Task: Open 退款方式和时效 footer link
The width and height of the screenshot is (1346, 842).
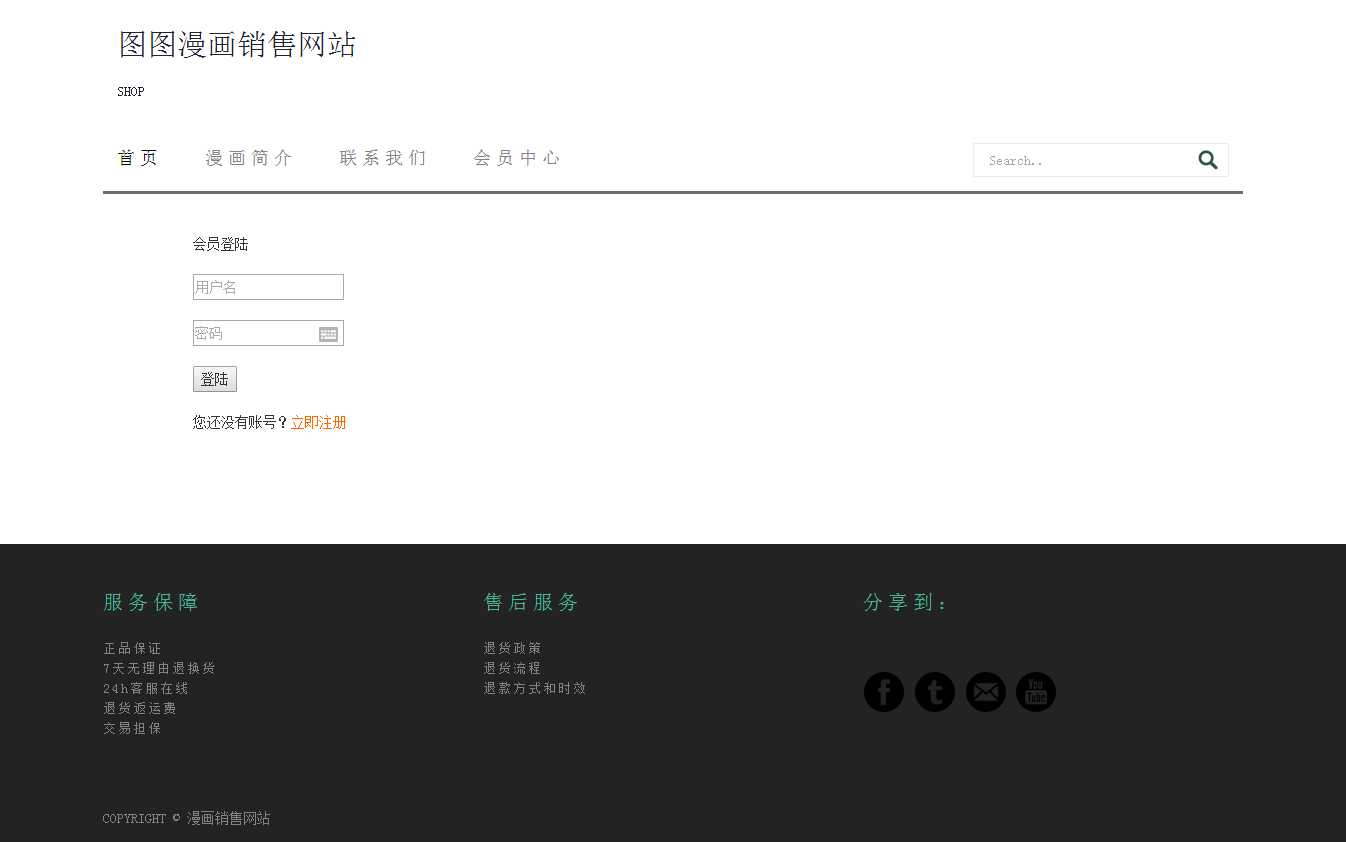Action: point(534,688)
